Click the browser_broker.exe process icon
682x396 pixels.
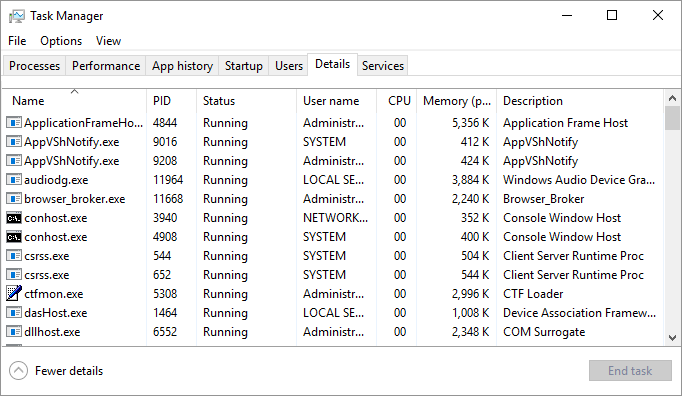pos(14,199)
